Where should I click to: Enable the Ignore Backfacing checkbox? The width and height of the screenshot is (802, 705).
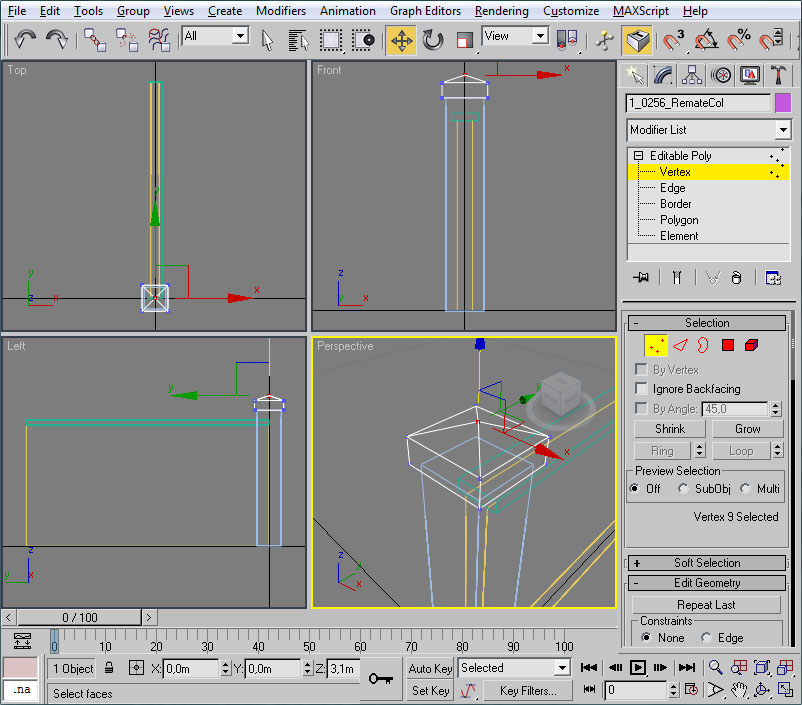click(x=642, y=389)
